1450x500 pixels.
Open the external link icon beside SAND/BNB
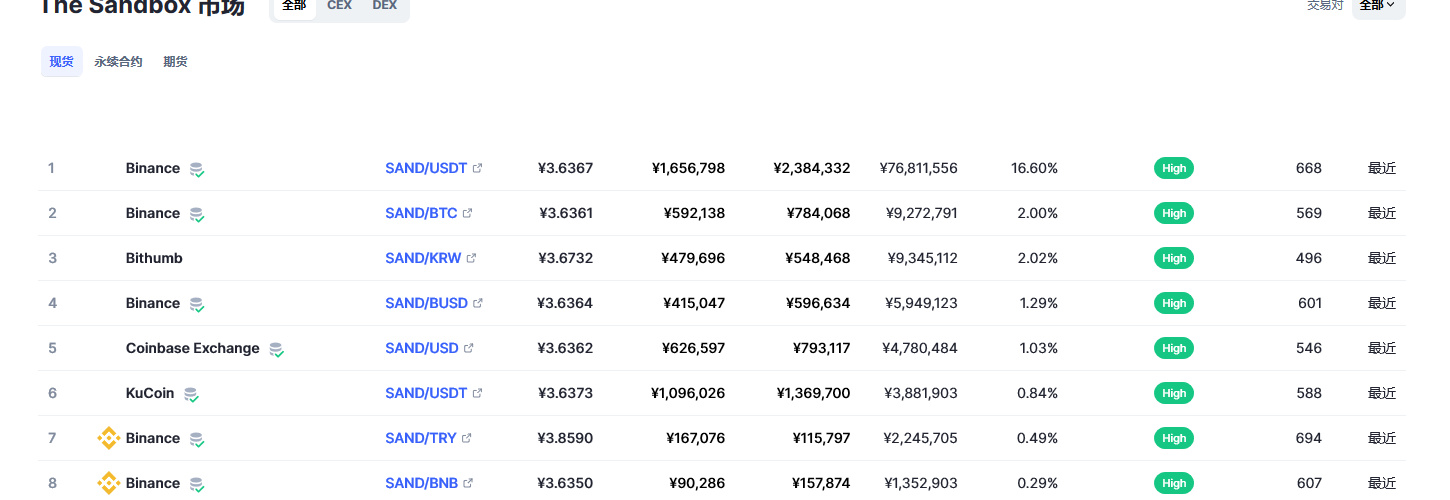point(468,483)
